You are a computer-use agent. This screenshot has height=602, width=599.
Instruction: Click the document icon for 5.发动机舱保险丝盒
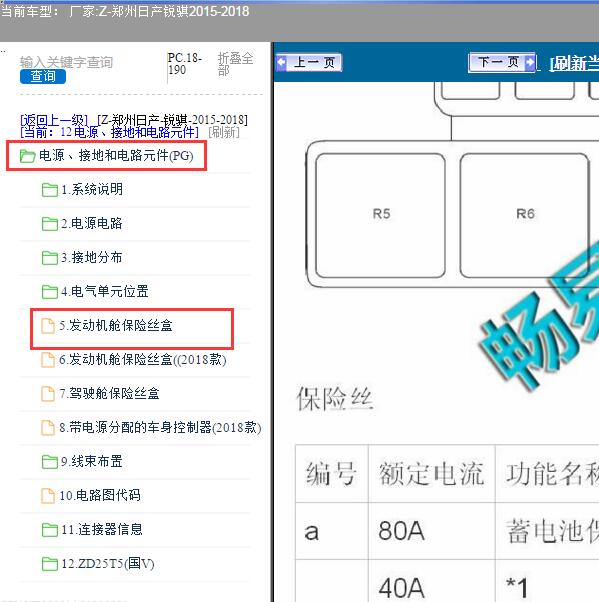[x=48, y=326]
